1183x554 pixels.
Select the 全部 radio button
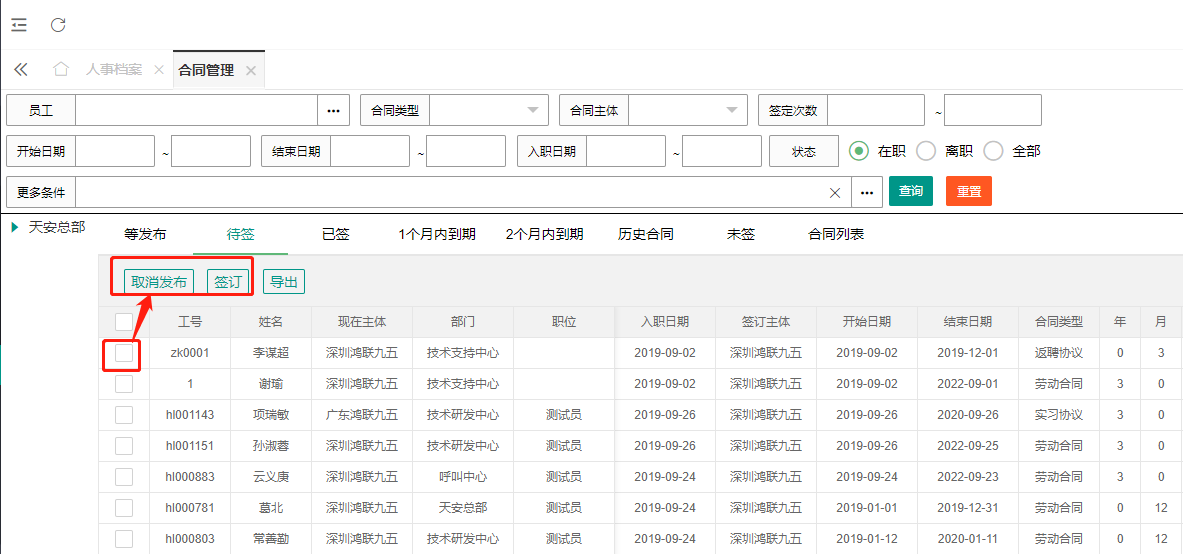click(993, 151)
